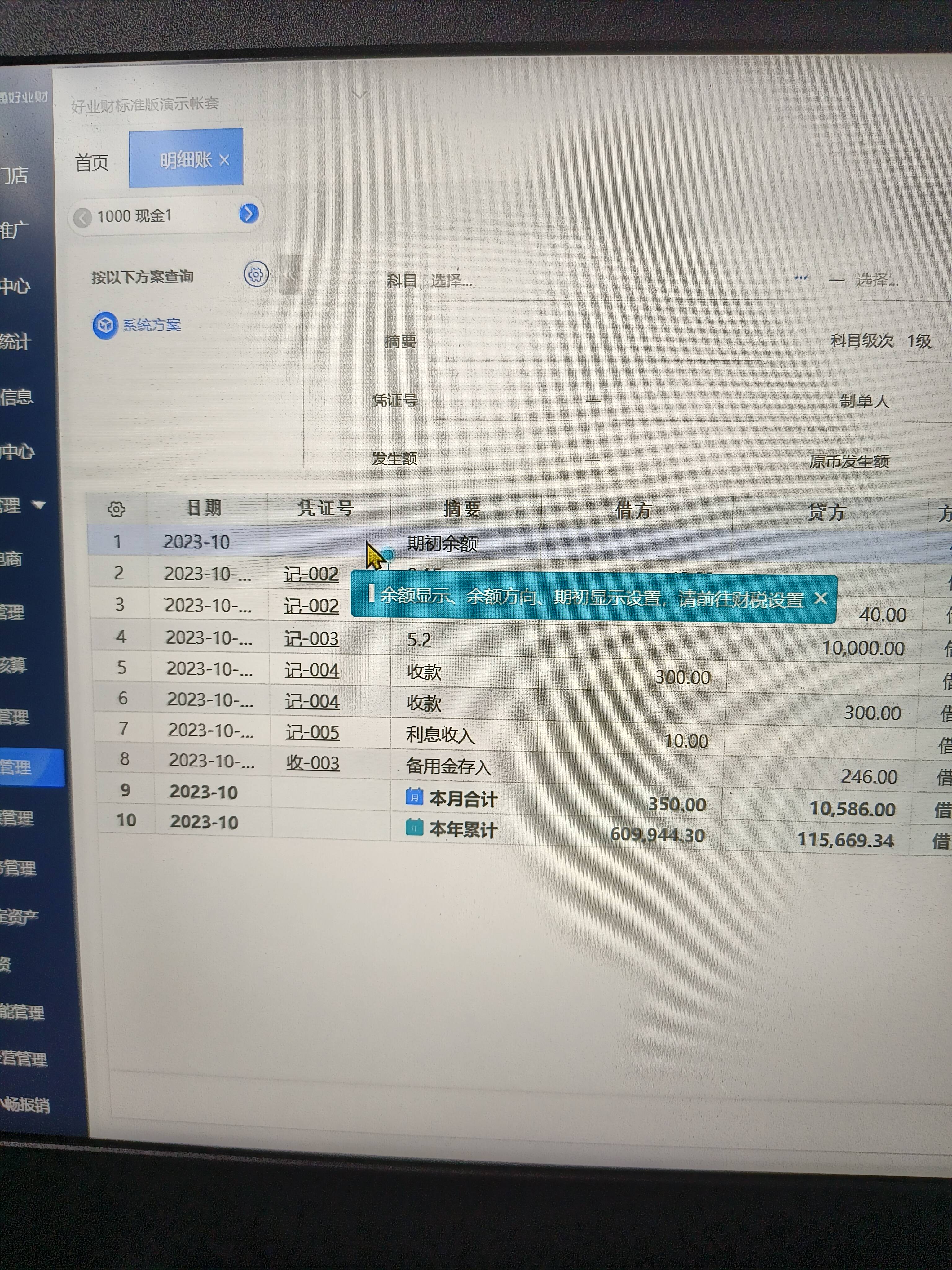Image resolution: width=952 pixels, height=1270 pixels.
Task: Click the 本年累计 calendar icon
Action: [414, 827]
